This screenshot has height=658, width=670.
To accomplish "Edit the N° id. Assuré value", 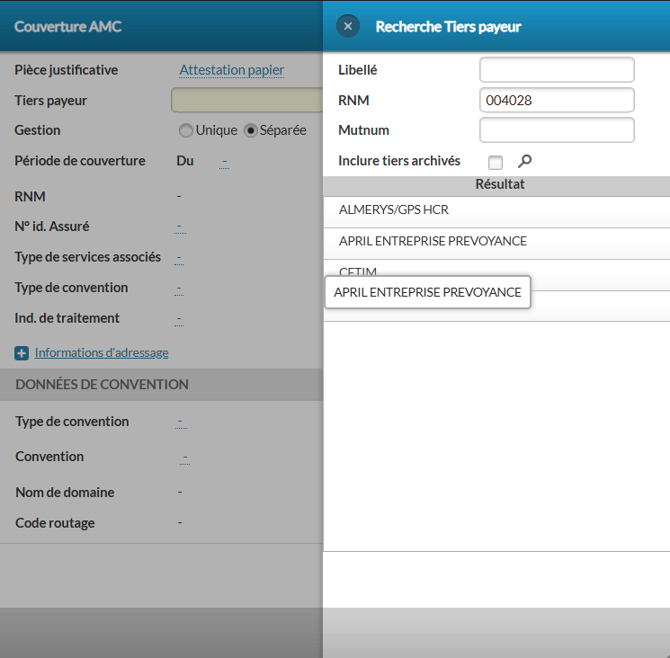I will click(x=180, y=227).
